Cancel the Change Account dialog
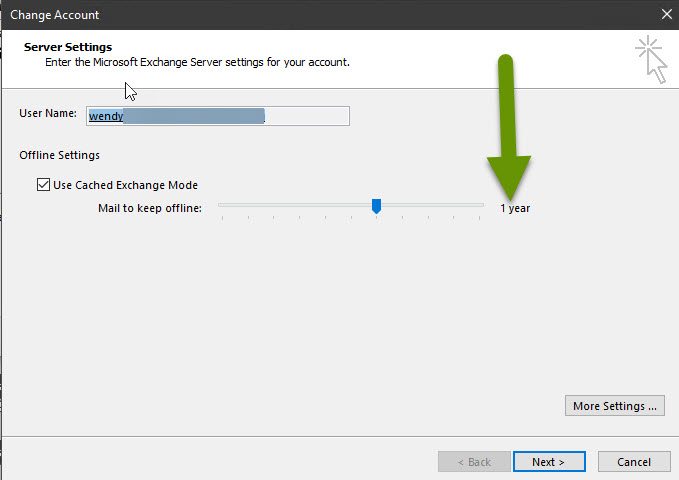The width and height of the screenshot is (679, 480). (x=634, y=462)
